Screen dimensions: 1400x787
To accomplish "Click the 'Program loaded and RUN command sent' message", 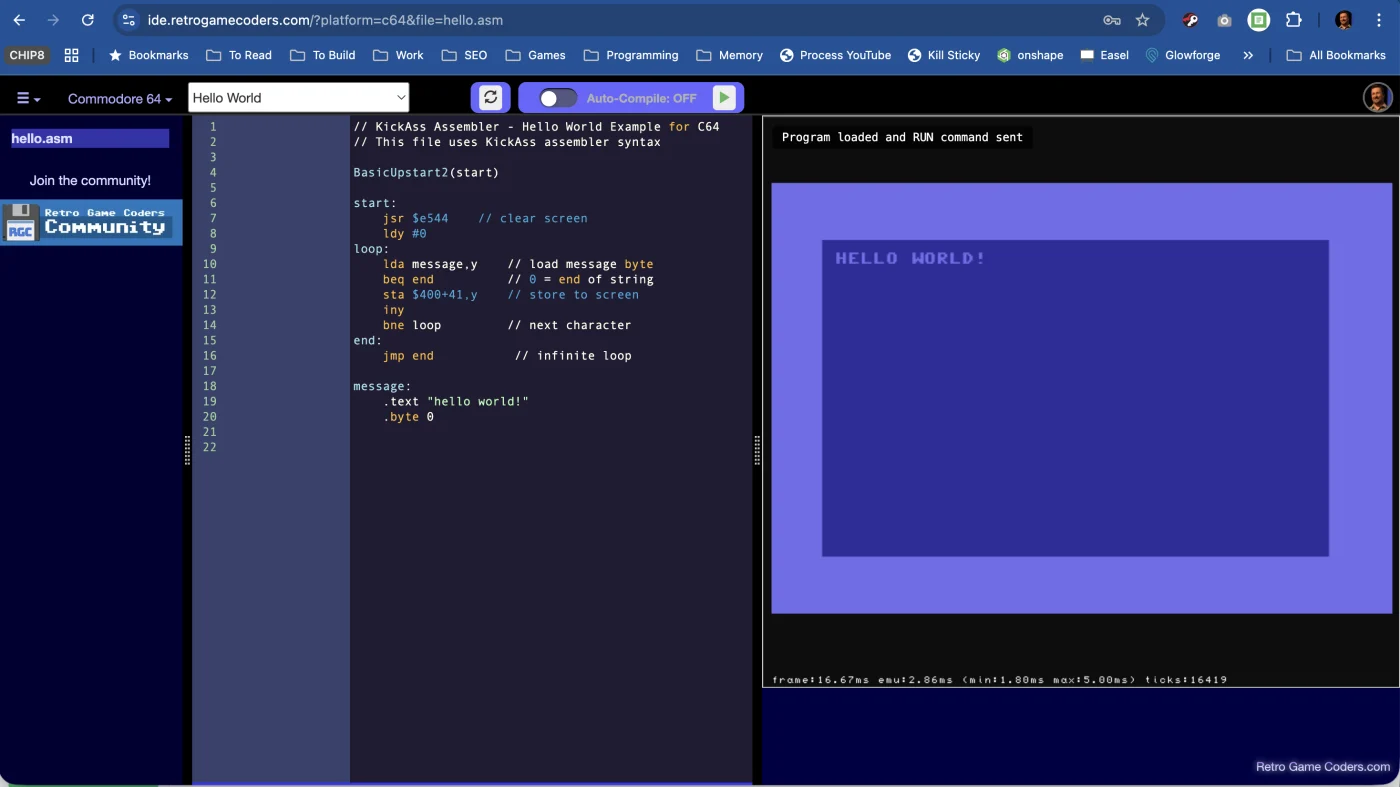I will pyautogui.click(x=902, y=137).
